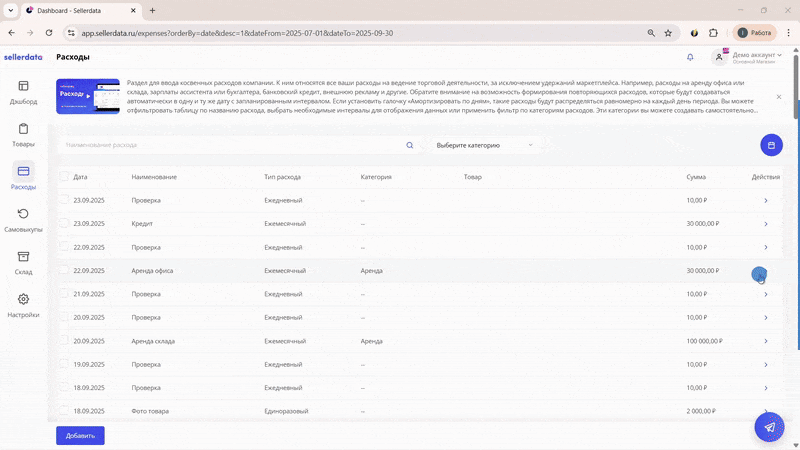Open the notifications bell icon
The width and height of the screenshot is (800, 450).
click(690, 57)
